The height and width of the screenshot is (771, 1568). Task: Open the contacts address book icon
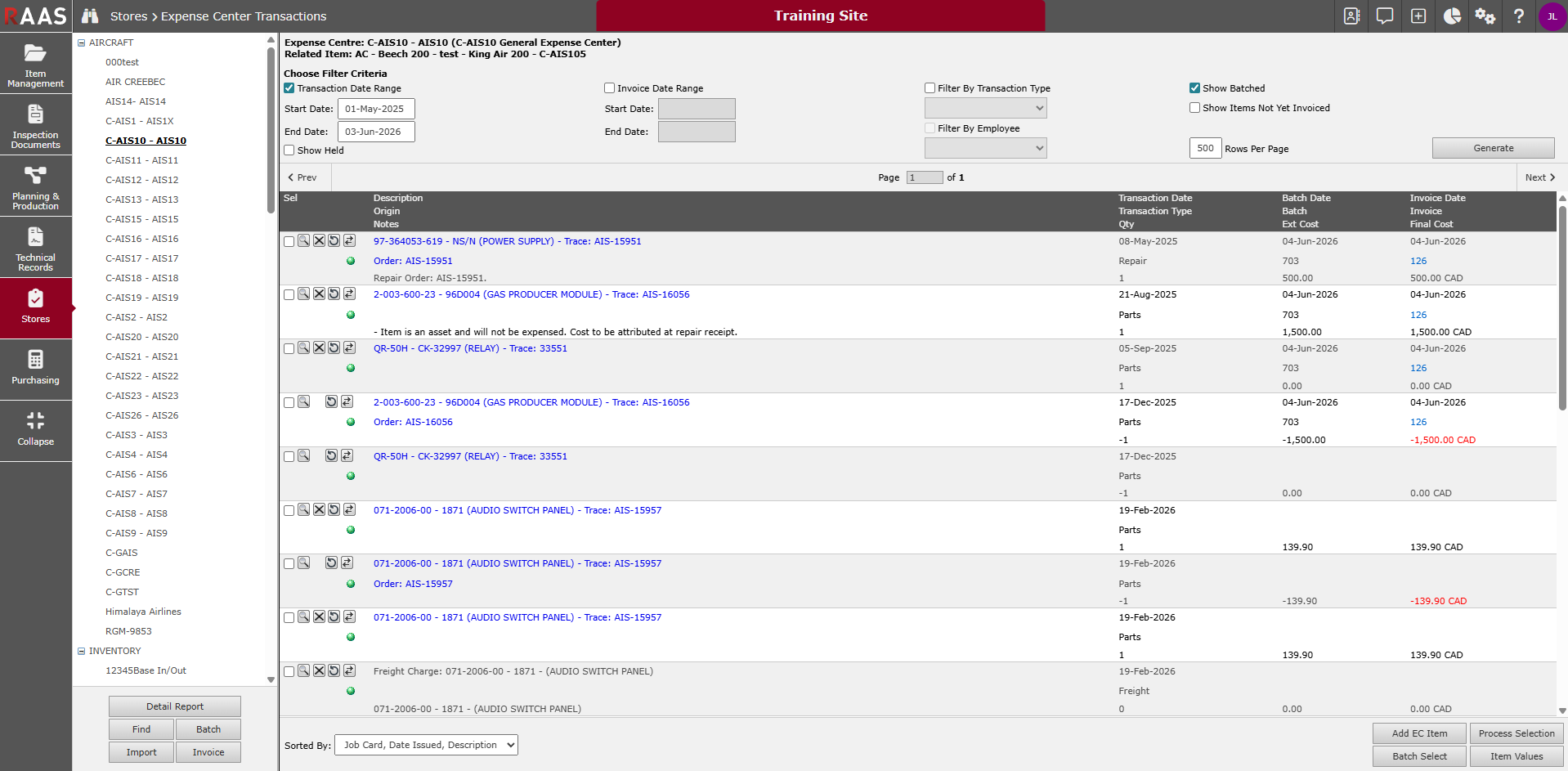1351,16
